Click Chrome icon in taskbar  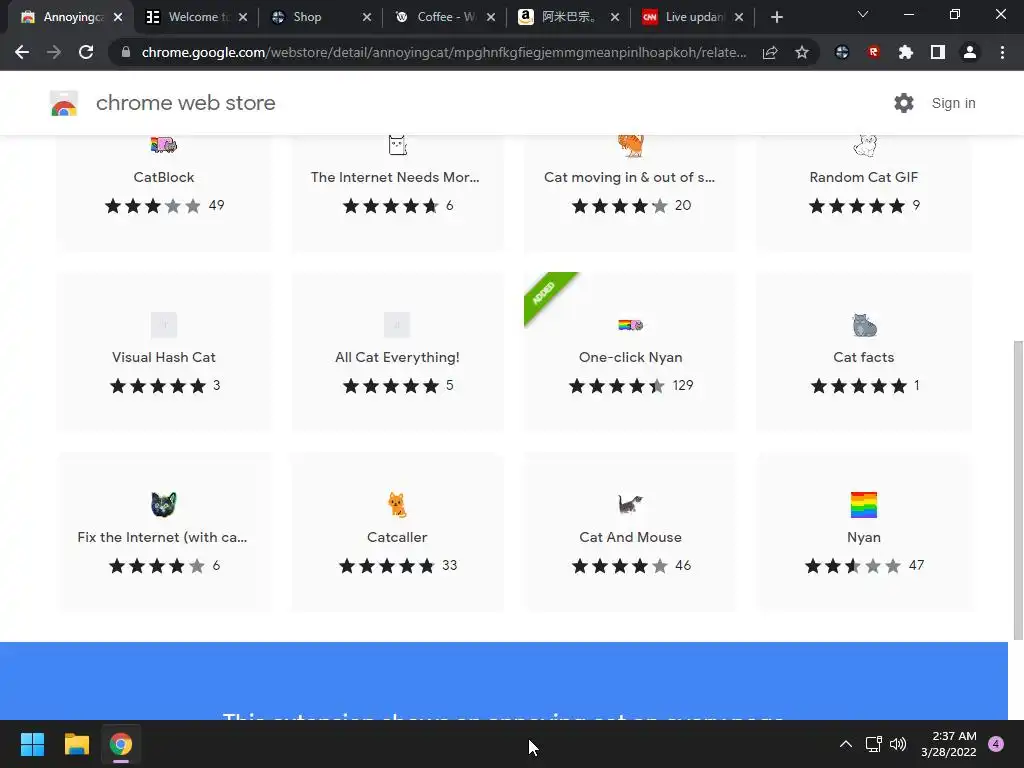coord(121,744)
